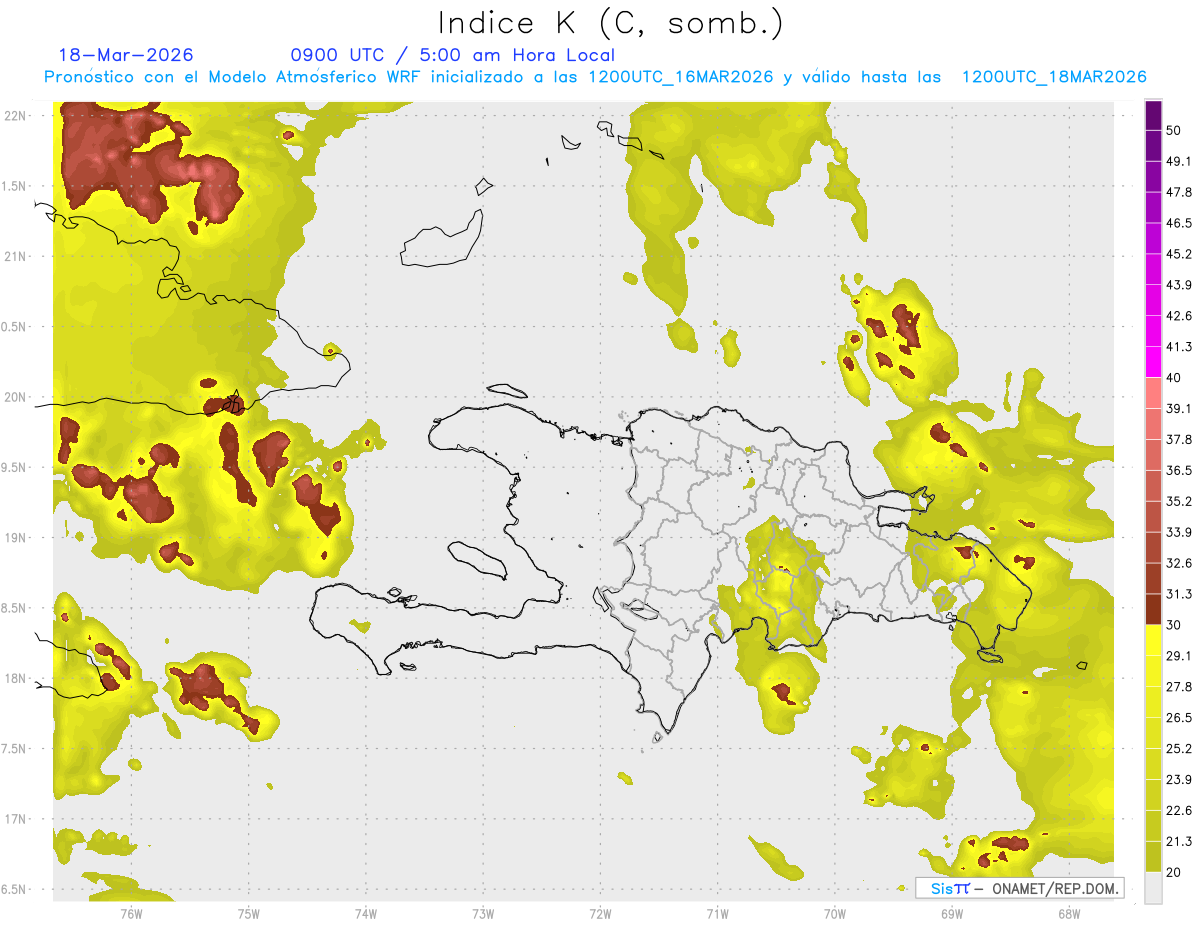Click the '31.3' color scale value
Viewport: 1200px width, 927px height.
point(1179,594)
